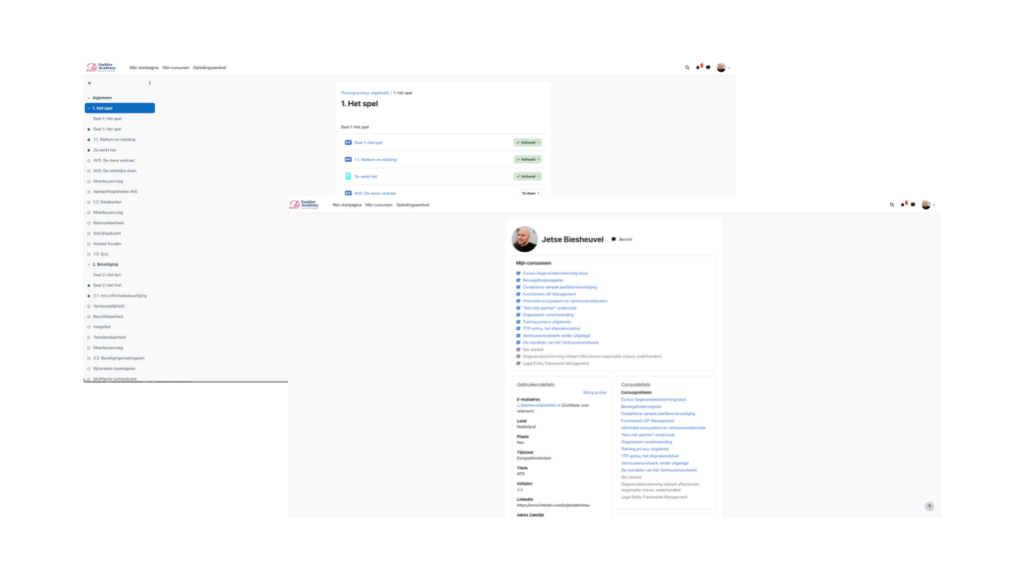1024x576 pixels.
Task: Collapse the 'Algemeen' section in sidebar
Action: tap(88, 97)
